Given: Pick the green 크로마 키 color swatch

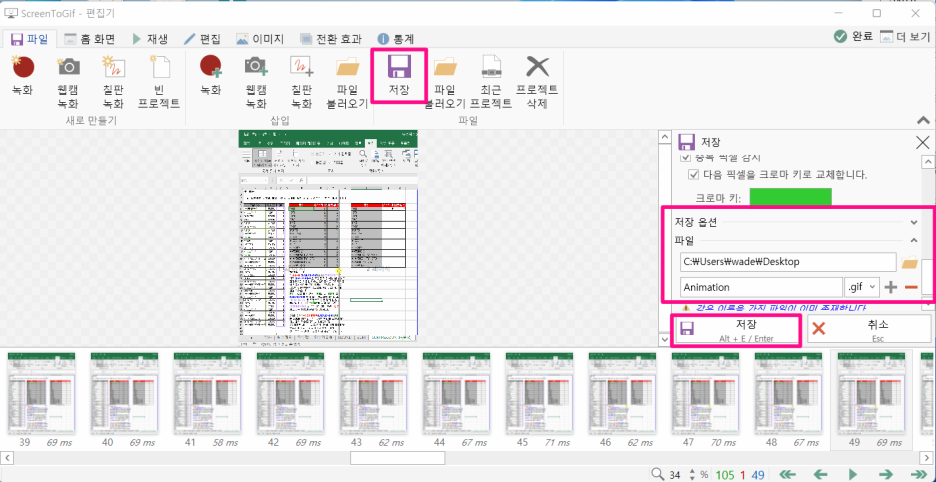Looking at the screenshot, I should [790, 197].
